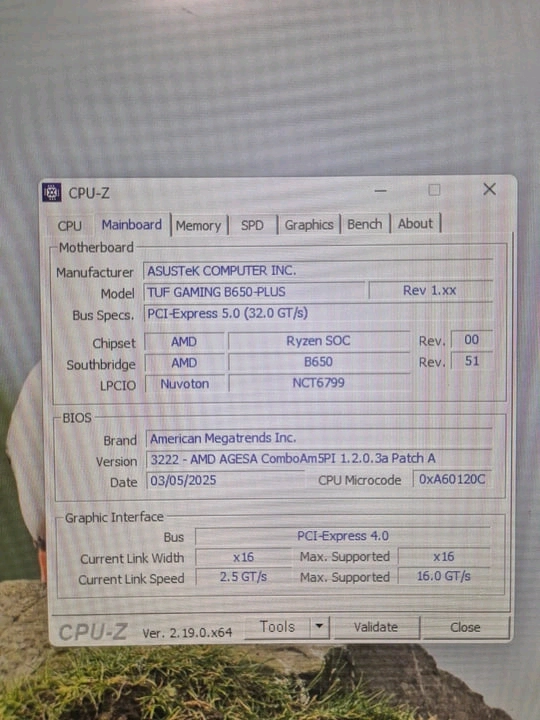This screenshot has width=540, height=720.
Task: Open the Graphics tab
Action: point(309,225)
